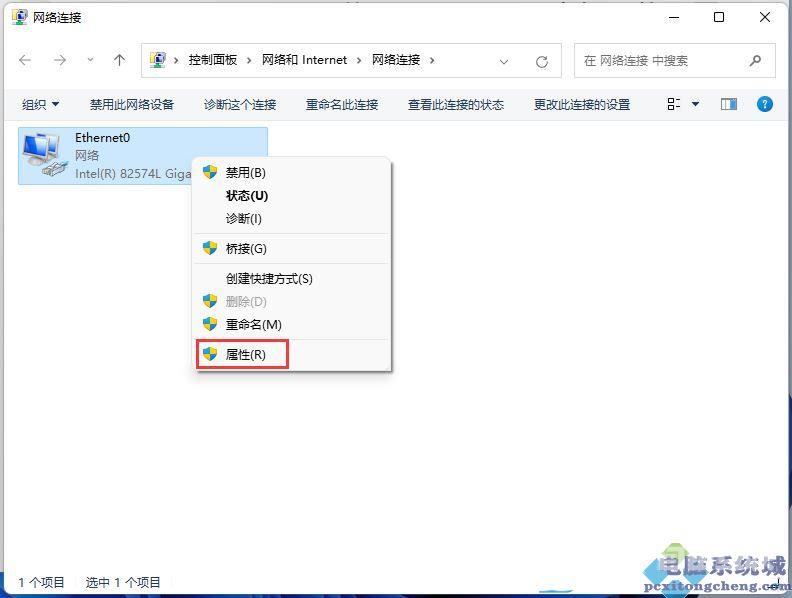792x598 pixels.
Task: Refresh the network connections view
Action: (542, 62)
